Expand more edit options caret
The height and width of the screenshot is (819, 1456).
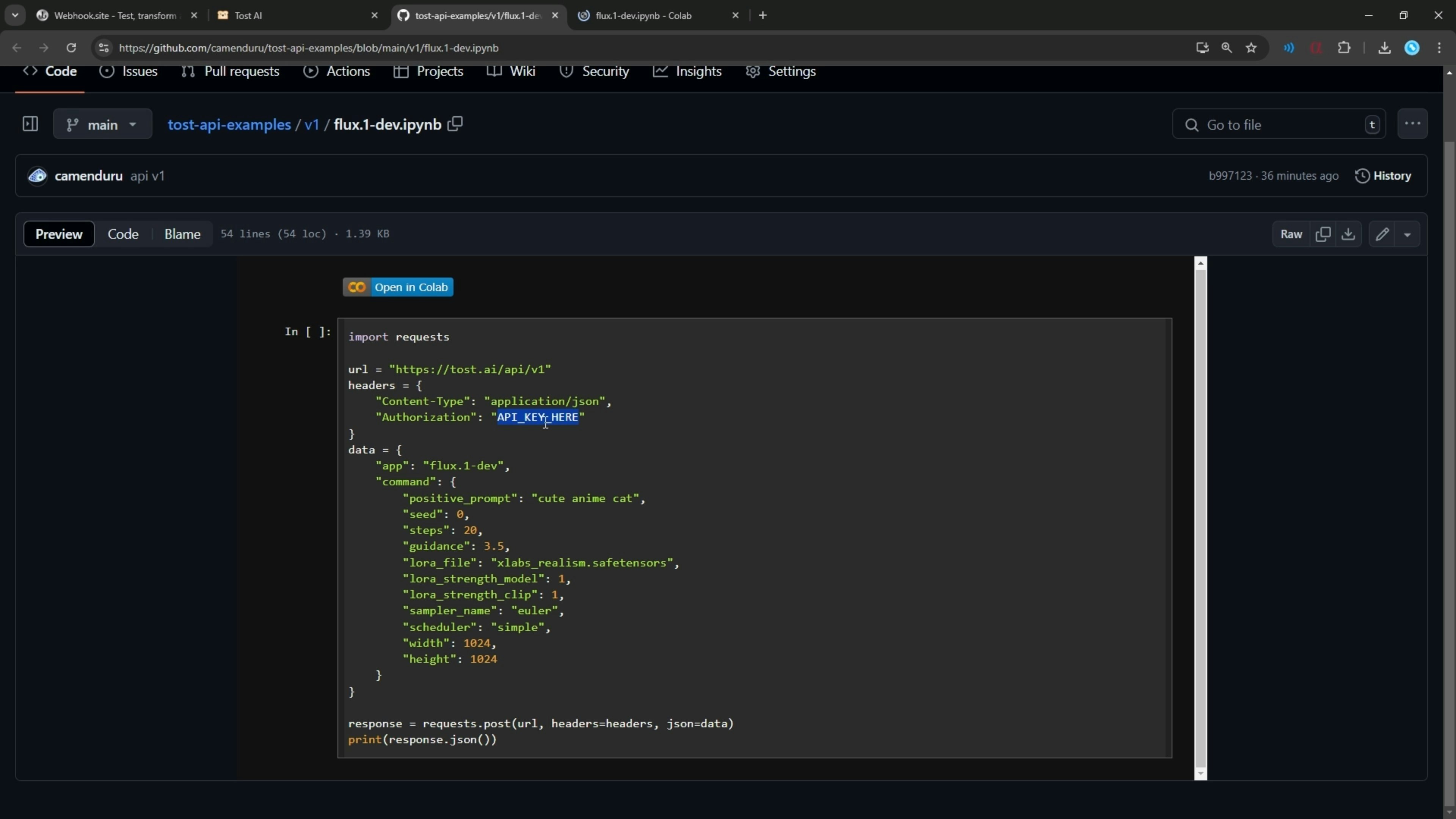click(x=1407, y=235)
